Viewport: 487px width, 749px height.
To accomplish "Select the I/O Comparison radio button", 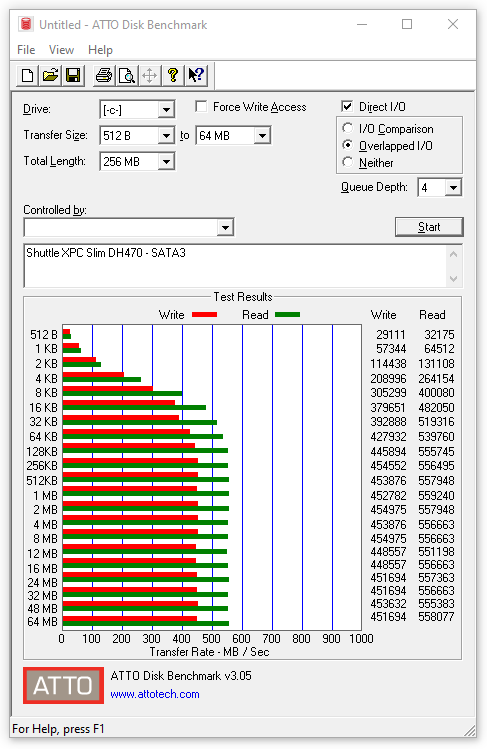I will click(x=348, y=128).
